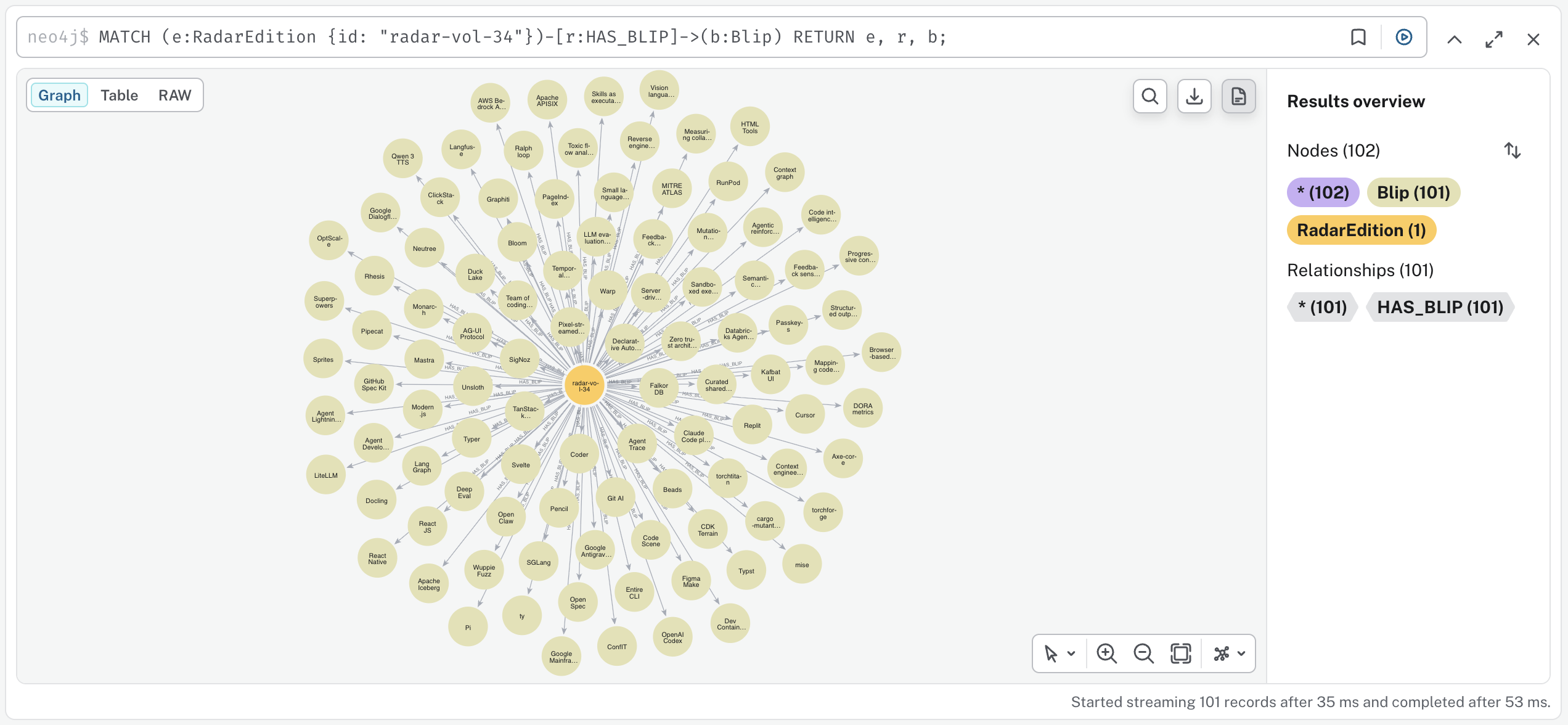The width and height of the screenshot is (1568, 725).
Task: Select the * (101) relationships chip
Action: [1322, 307]
